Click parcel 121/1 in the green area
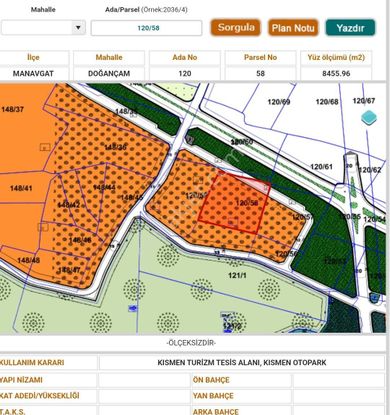Screen dimensions: 390x415 pyautogui.click(x=237, y=275)
